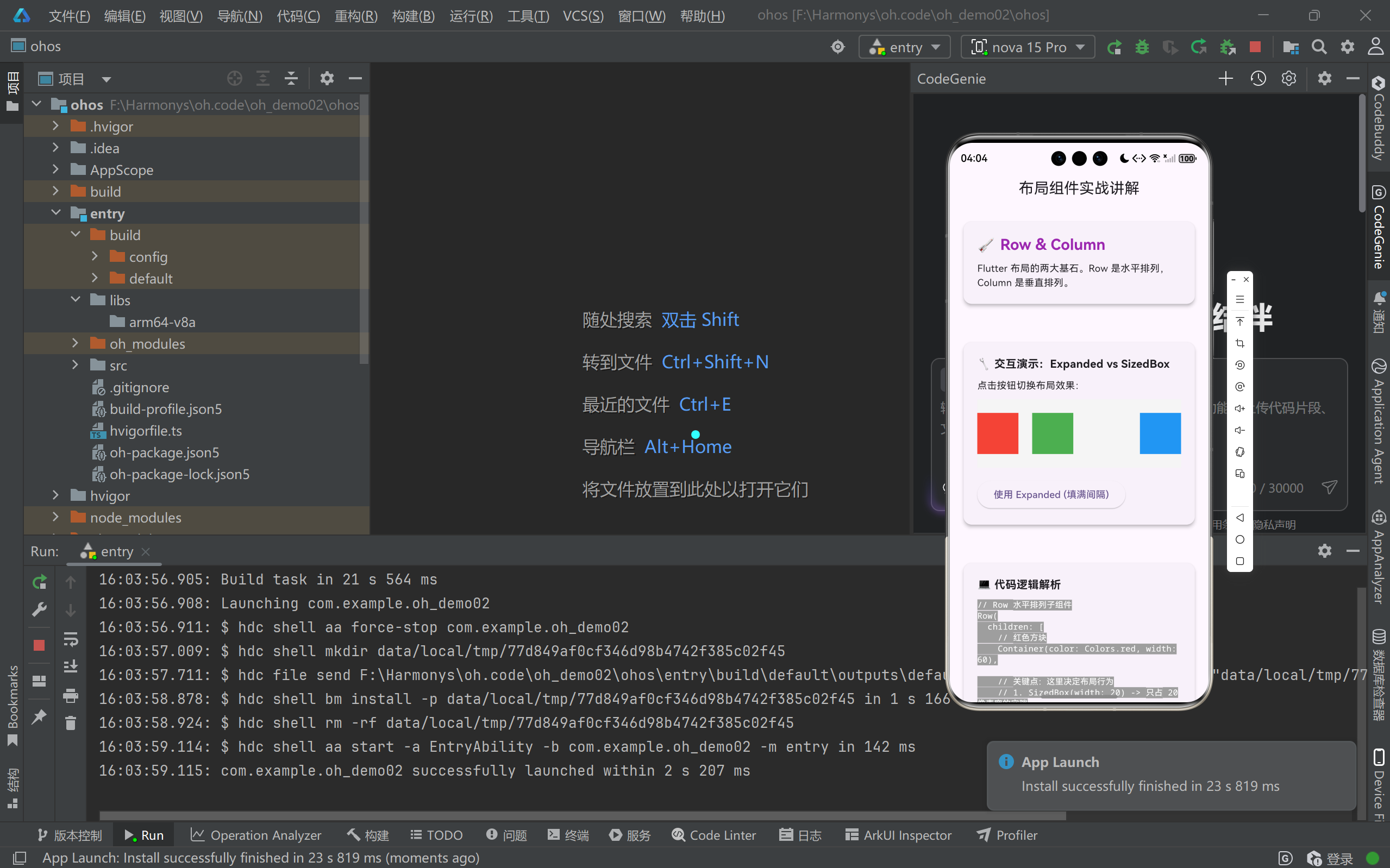Click the rerun icon in Run panel
Image resolution: width=1390 pixels, height=868 pixels.
(39, 582)
